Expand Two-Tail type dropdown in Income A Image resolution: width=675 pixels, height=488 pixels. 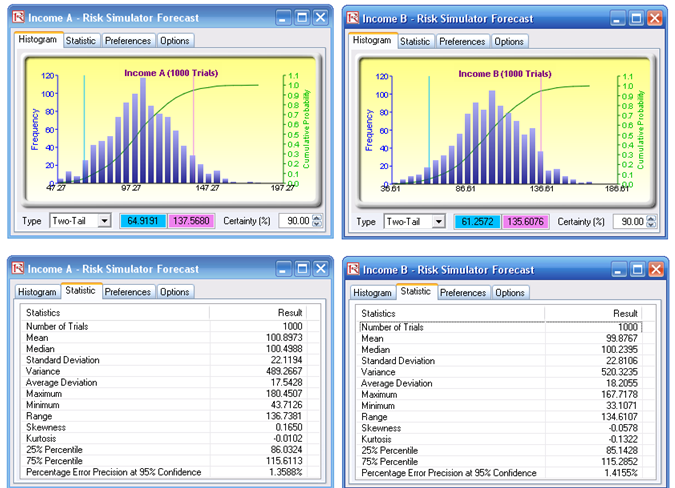click(x=104, y=221)
